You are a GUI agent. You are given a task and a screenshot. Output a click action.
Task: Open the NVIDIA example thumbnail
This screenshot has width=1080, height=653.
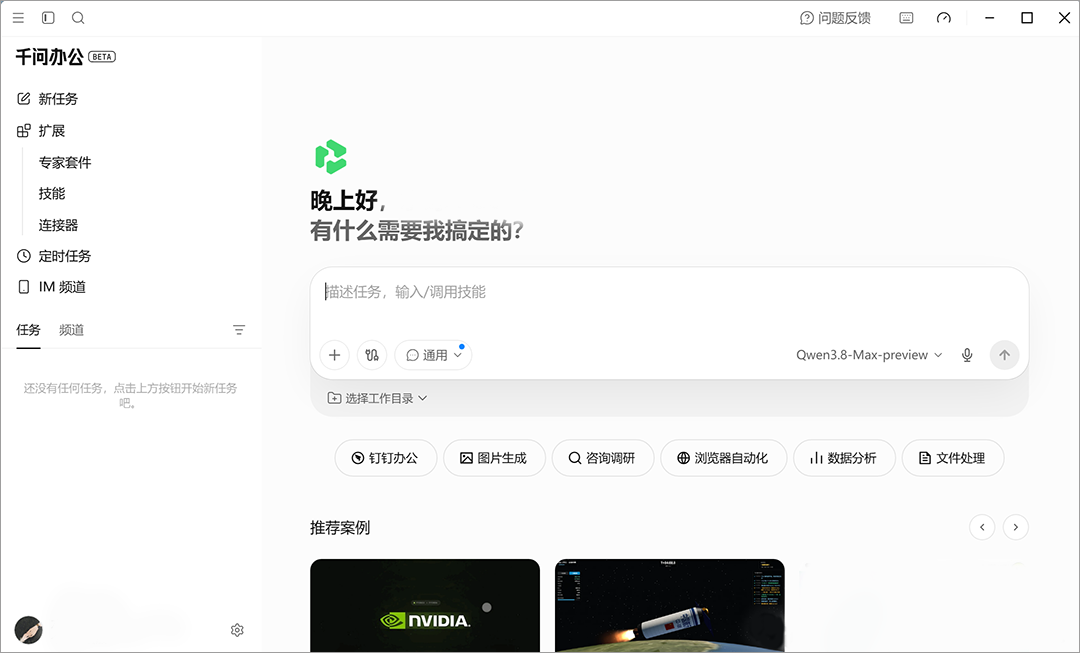[x=425, y=605]
